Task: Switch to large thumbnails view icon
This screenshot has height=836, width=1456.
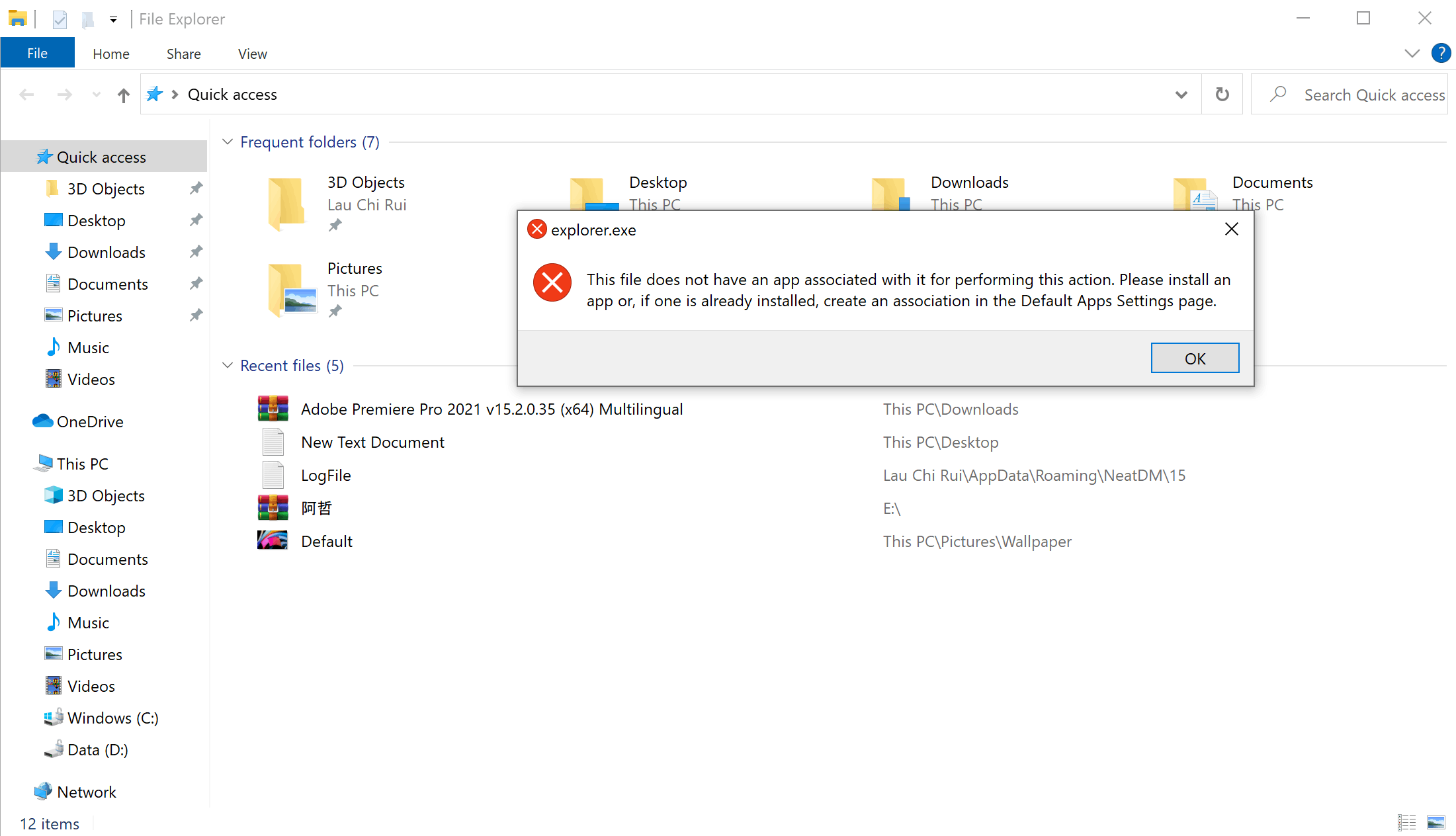Action: click(1436, 822)
